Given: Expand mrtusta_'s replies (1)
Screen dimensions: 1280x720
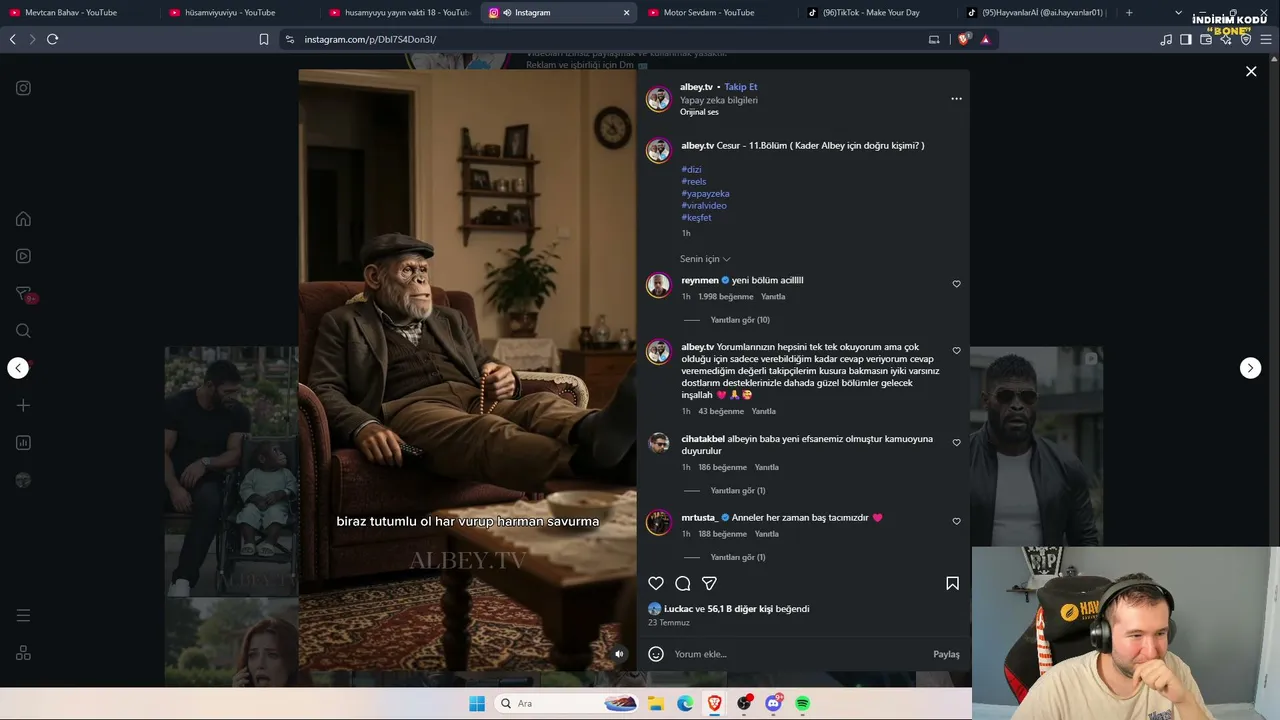Looking at the screenshot, I should click(738, 557).
